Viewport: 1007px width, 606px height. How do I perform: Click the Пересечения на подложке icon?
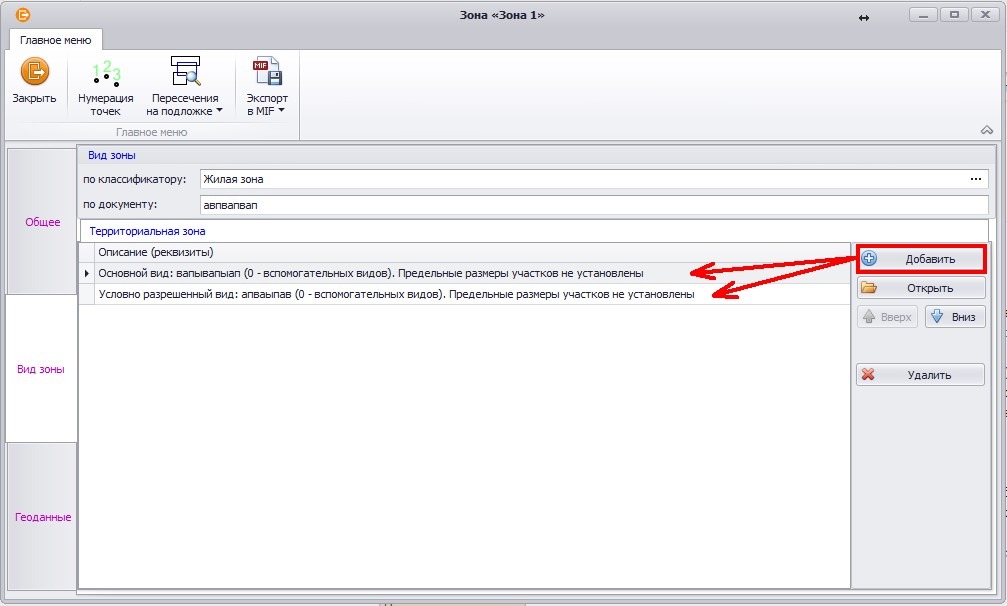click(185, 73)
